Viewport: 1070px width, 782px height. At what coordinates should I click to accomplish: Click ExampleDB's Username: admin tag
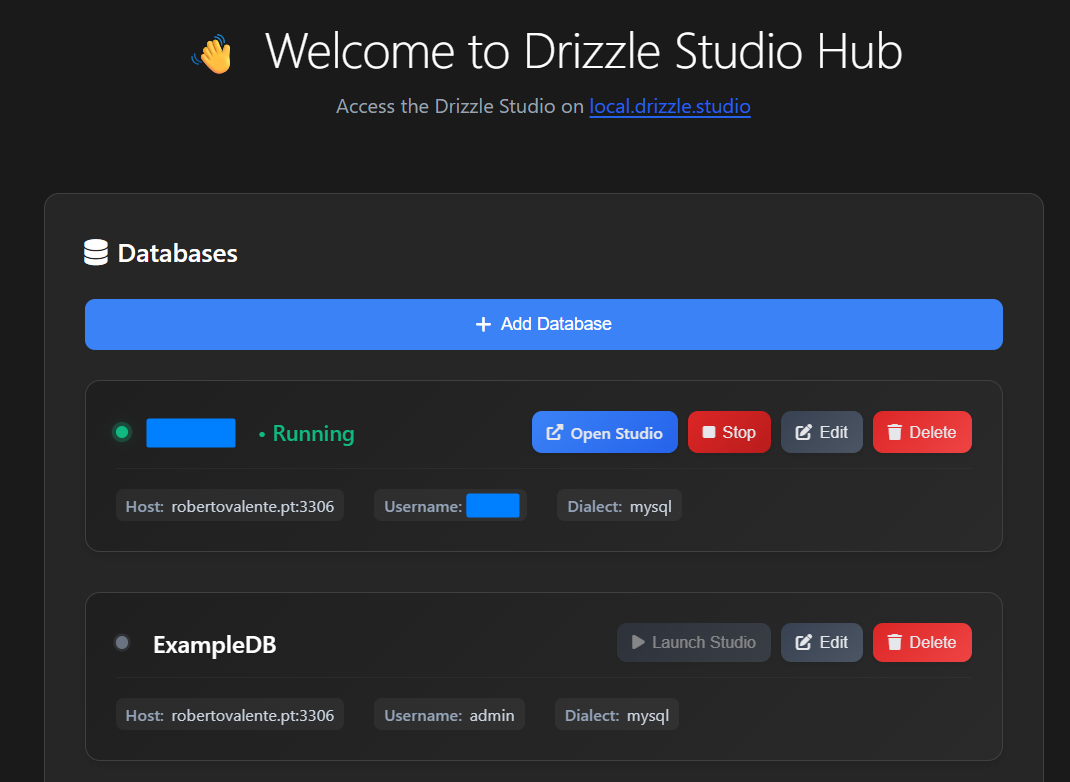click(449, 715)
